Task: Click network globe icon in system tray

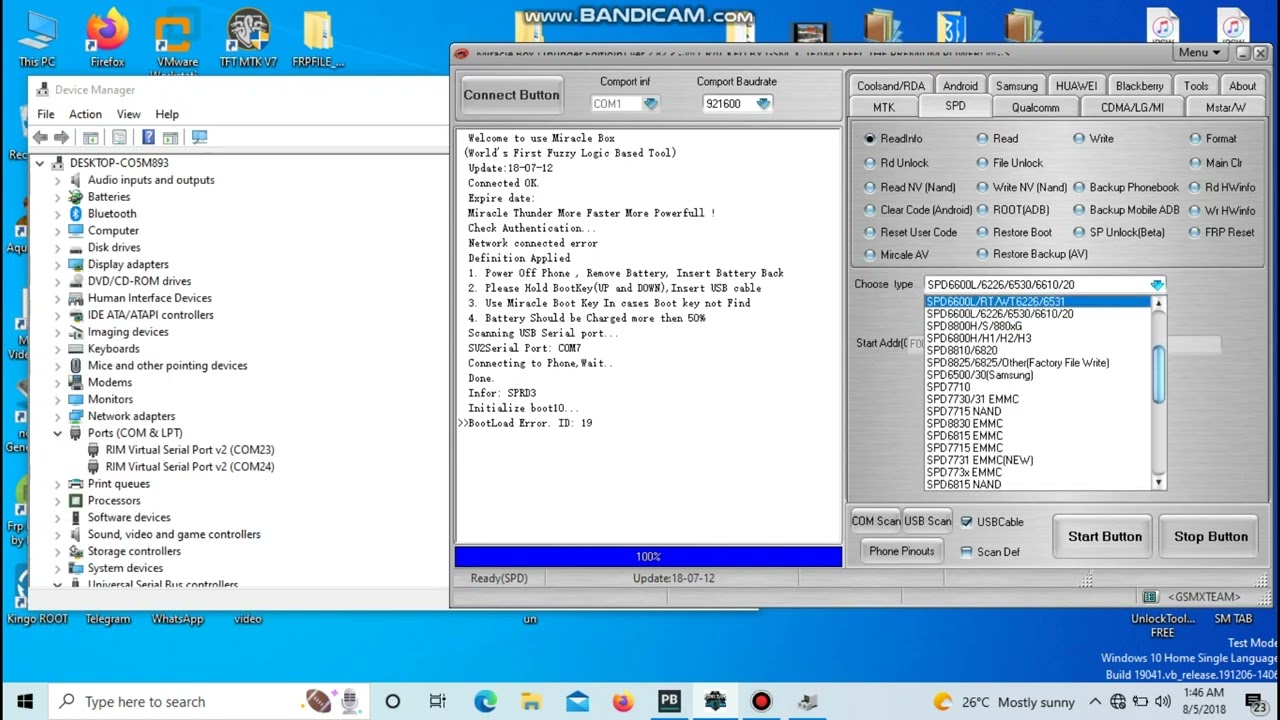Action: pyautogui.click(x=1118, y=702)
